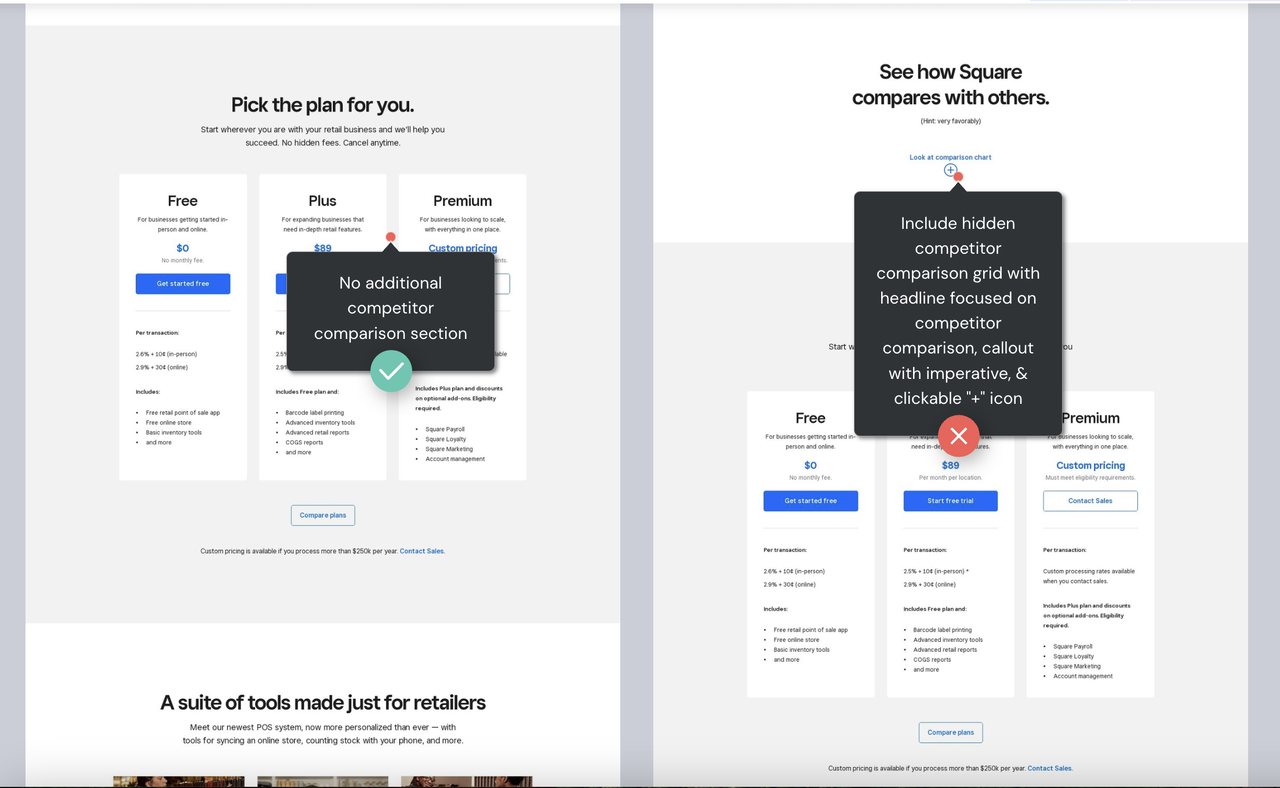1280x788 pixels.
Task: Click '2.6% + 10¢ (in-person)' in left page
Action: (167, 354)
